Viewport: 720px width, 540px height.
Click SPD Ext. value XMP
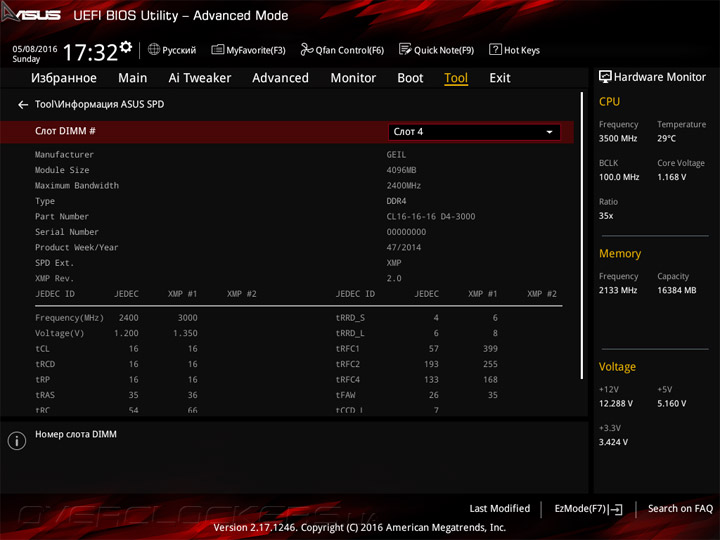(x=394, y=263)
